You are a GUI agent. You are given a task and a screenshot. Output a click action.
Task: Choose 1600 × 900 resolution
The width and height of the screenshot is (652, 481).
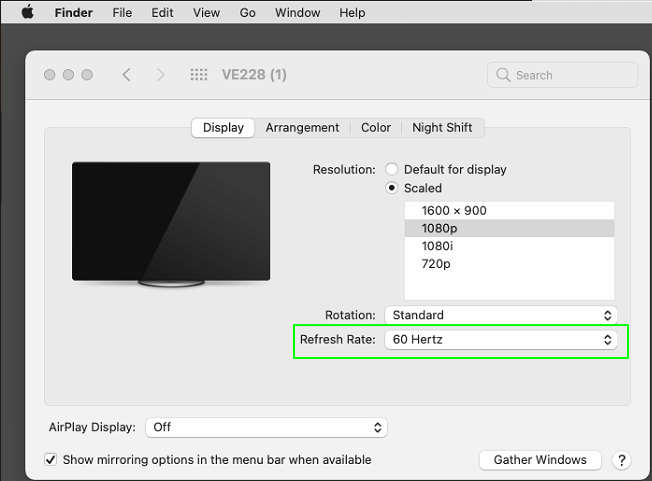454,210
